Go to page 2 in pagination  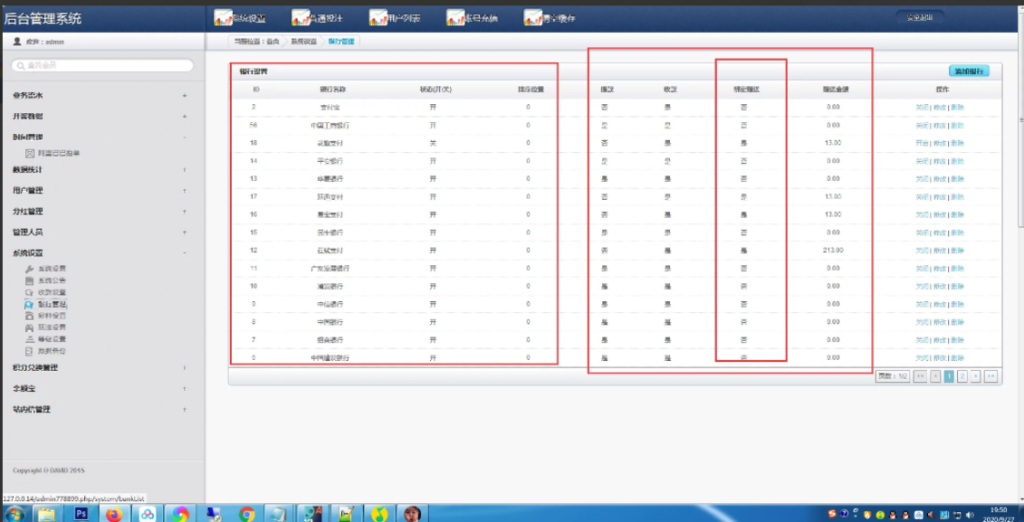[x=962, y=376]
